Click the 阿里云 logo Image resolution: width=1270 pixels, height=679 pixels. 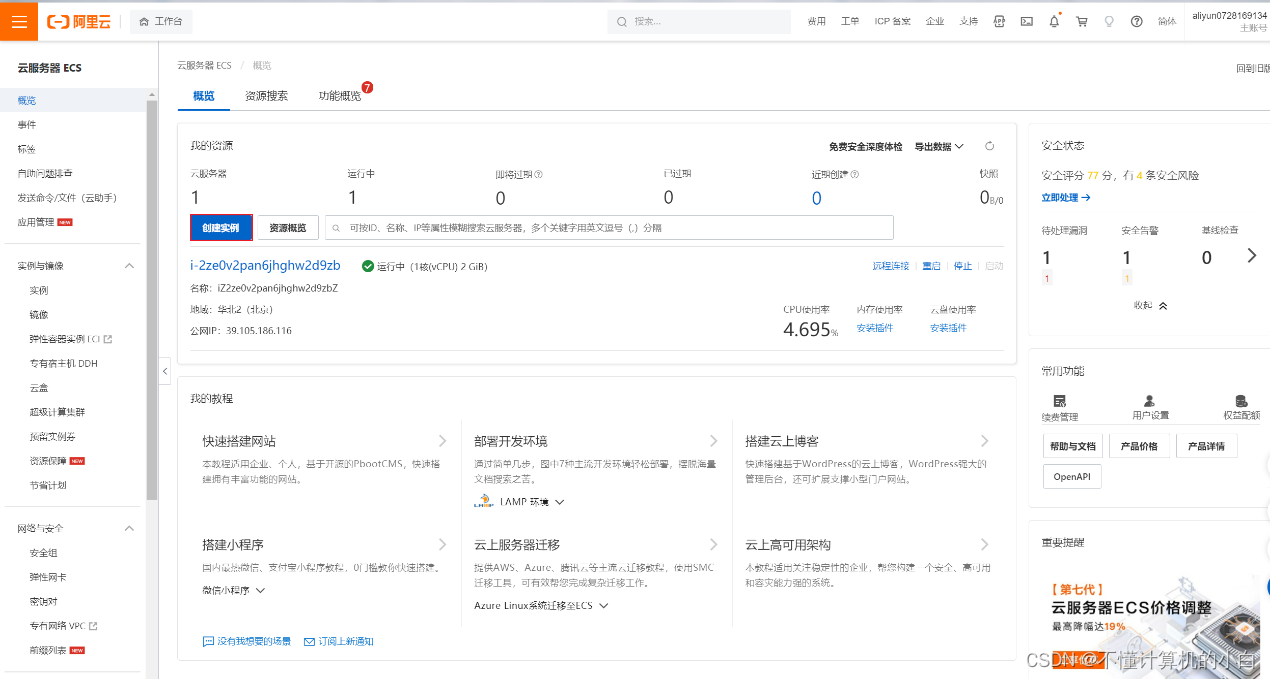pos(79,21)
